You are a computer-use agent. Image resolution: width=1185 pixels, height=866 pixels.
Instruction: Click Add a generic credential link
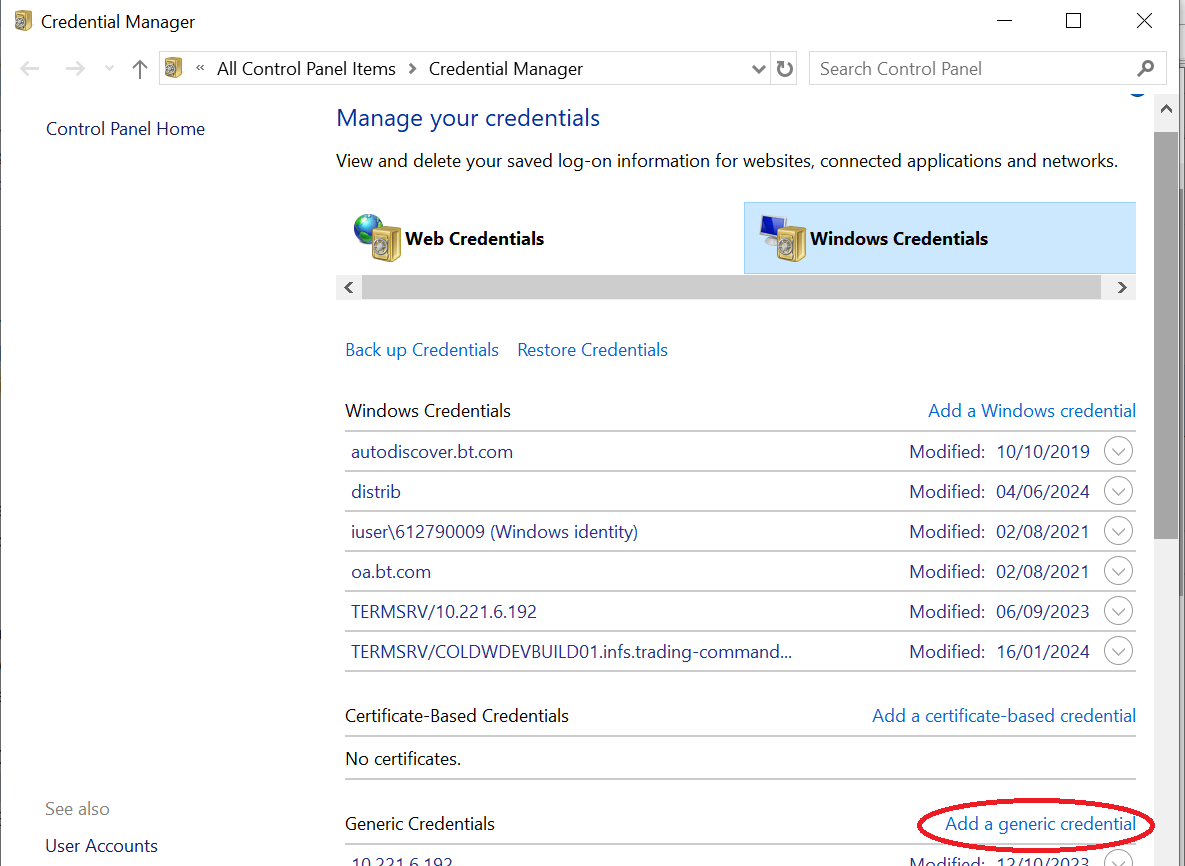point(1040,824)
